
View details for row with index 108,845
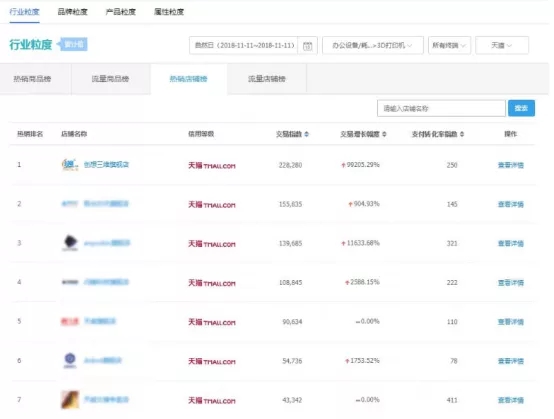pyautogui.click(x=511, y=283)
